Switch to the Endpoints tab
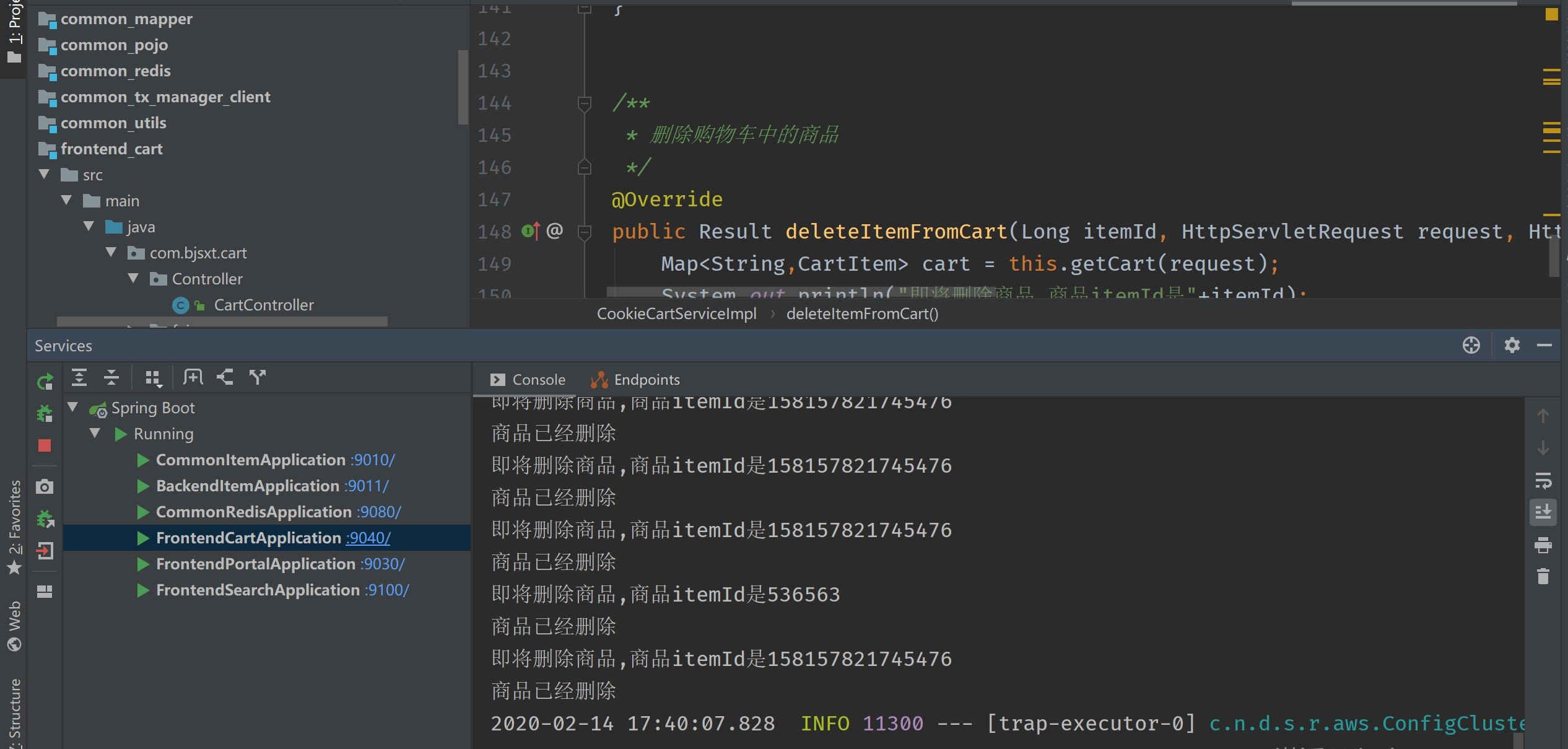The image size is (1568, 749). click(635, 380)
